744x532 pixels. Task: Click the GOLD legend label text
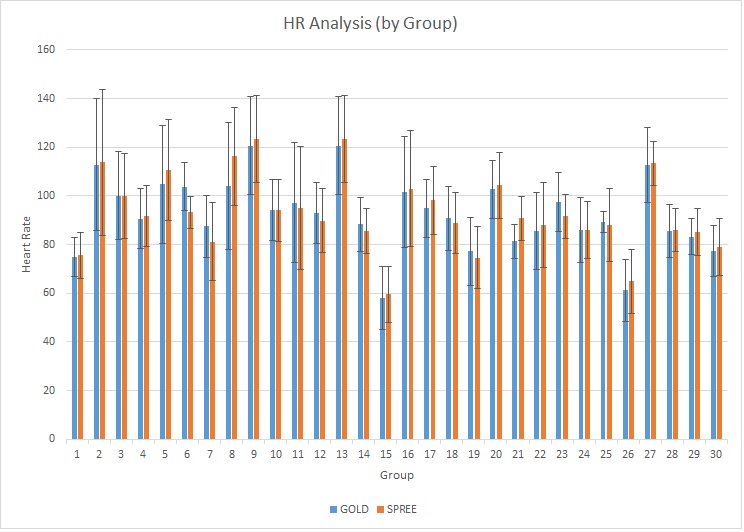tap(351, 509)
